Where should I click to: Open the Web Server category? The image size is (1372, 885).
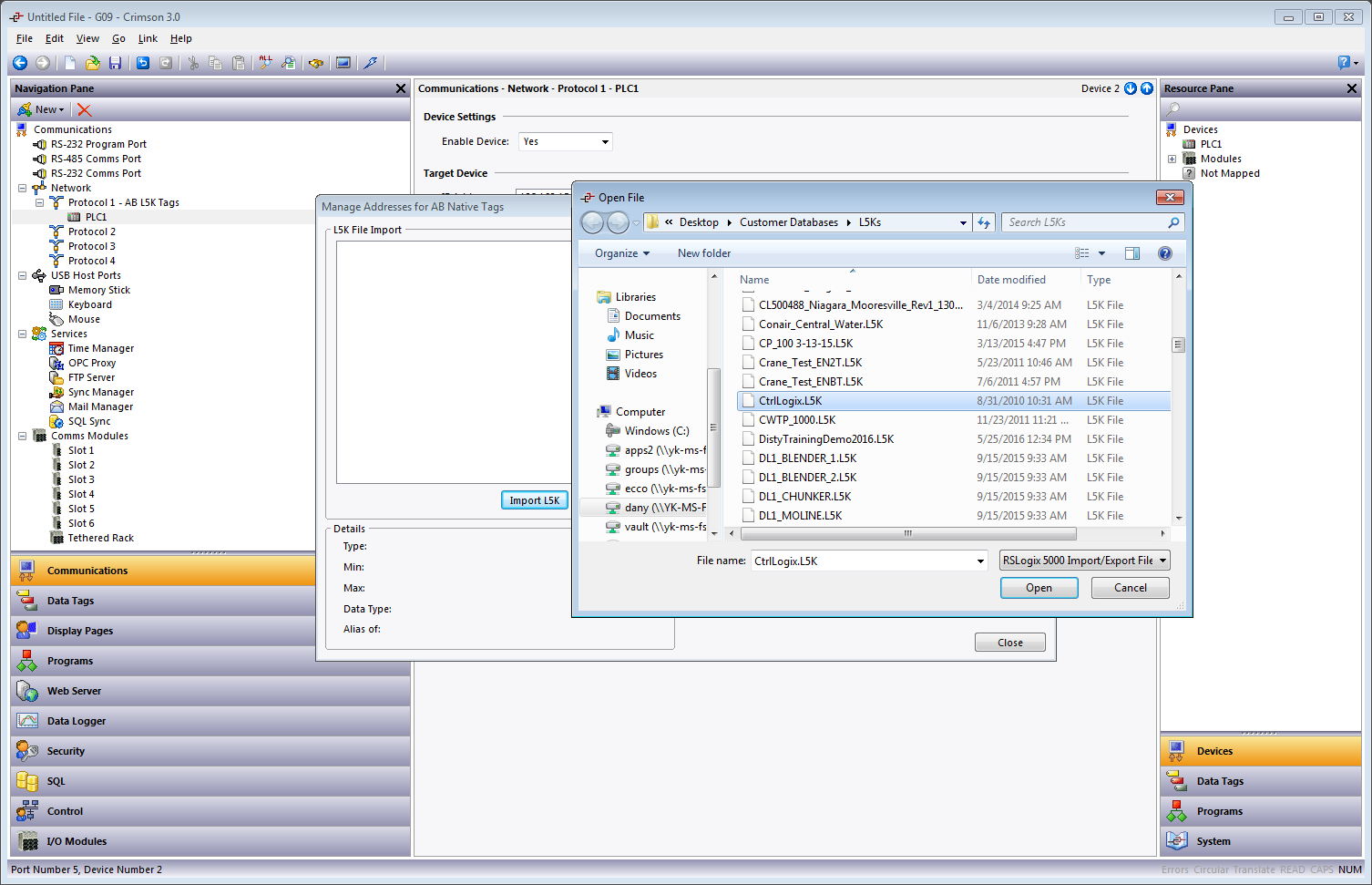pyautogui.click(x=210, y=691)
